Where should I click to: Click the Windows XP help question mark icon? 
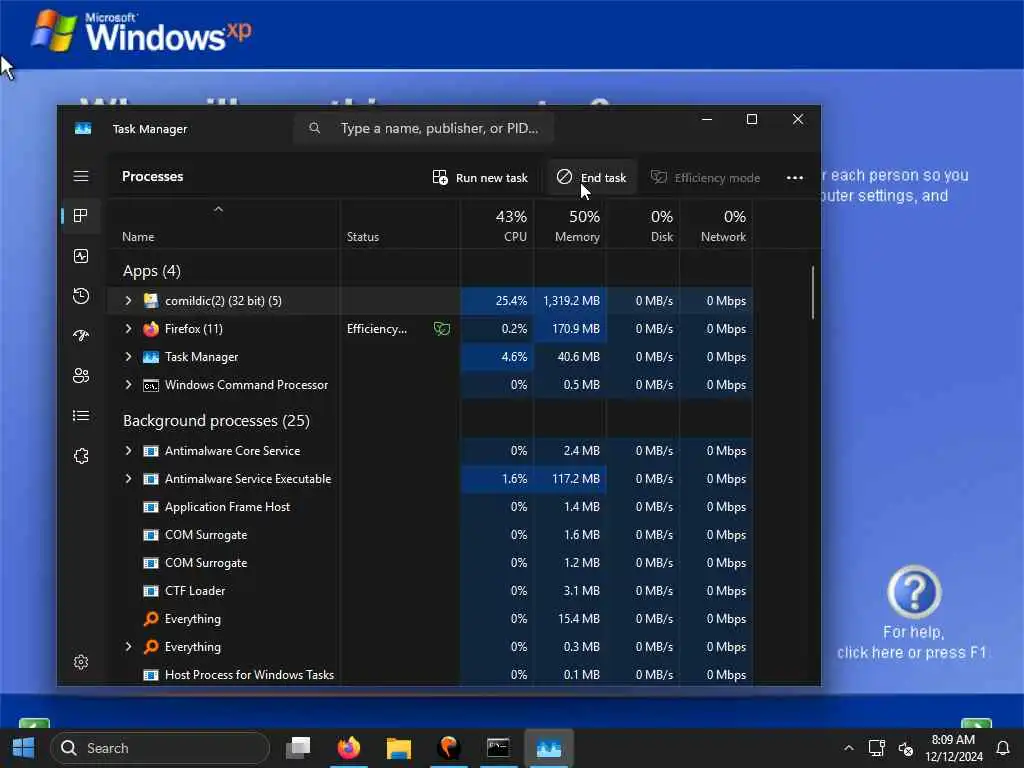(914, 592)
